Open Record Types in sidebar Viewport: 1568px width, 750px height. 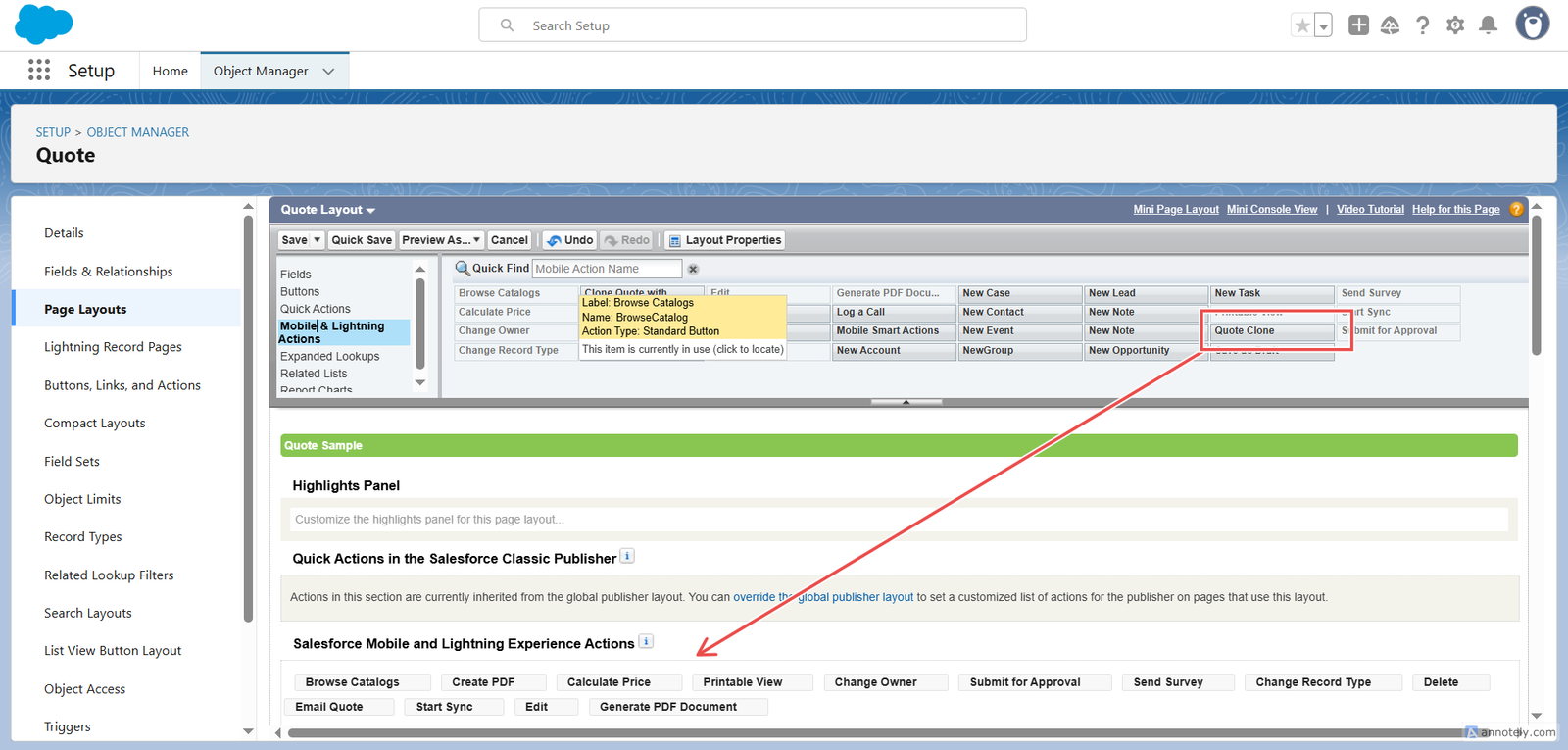[82, 537]
